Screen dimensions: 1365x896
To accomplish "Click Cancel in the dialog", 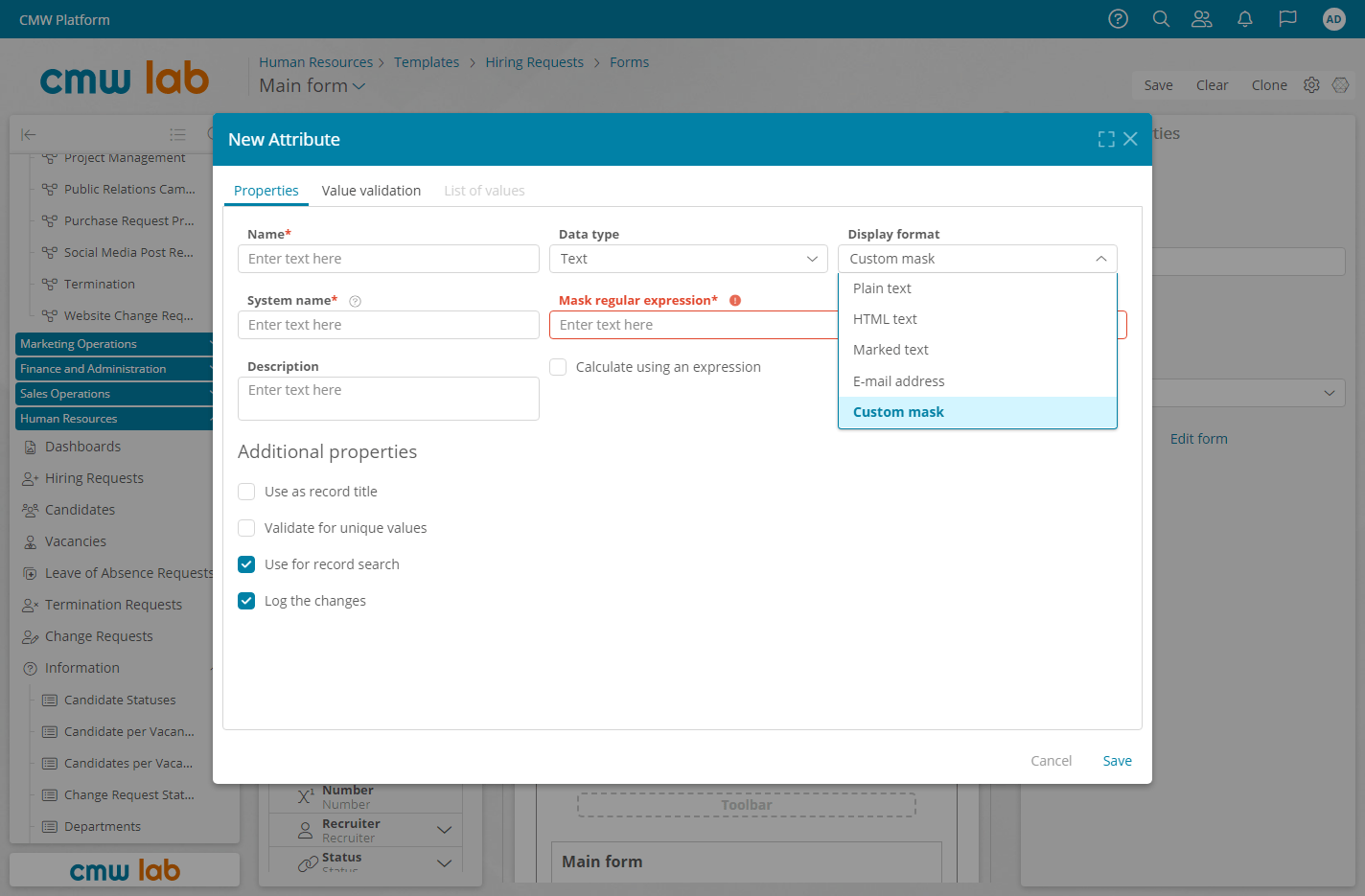I will point(1052,761).
